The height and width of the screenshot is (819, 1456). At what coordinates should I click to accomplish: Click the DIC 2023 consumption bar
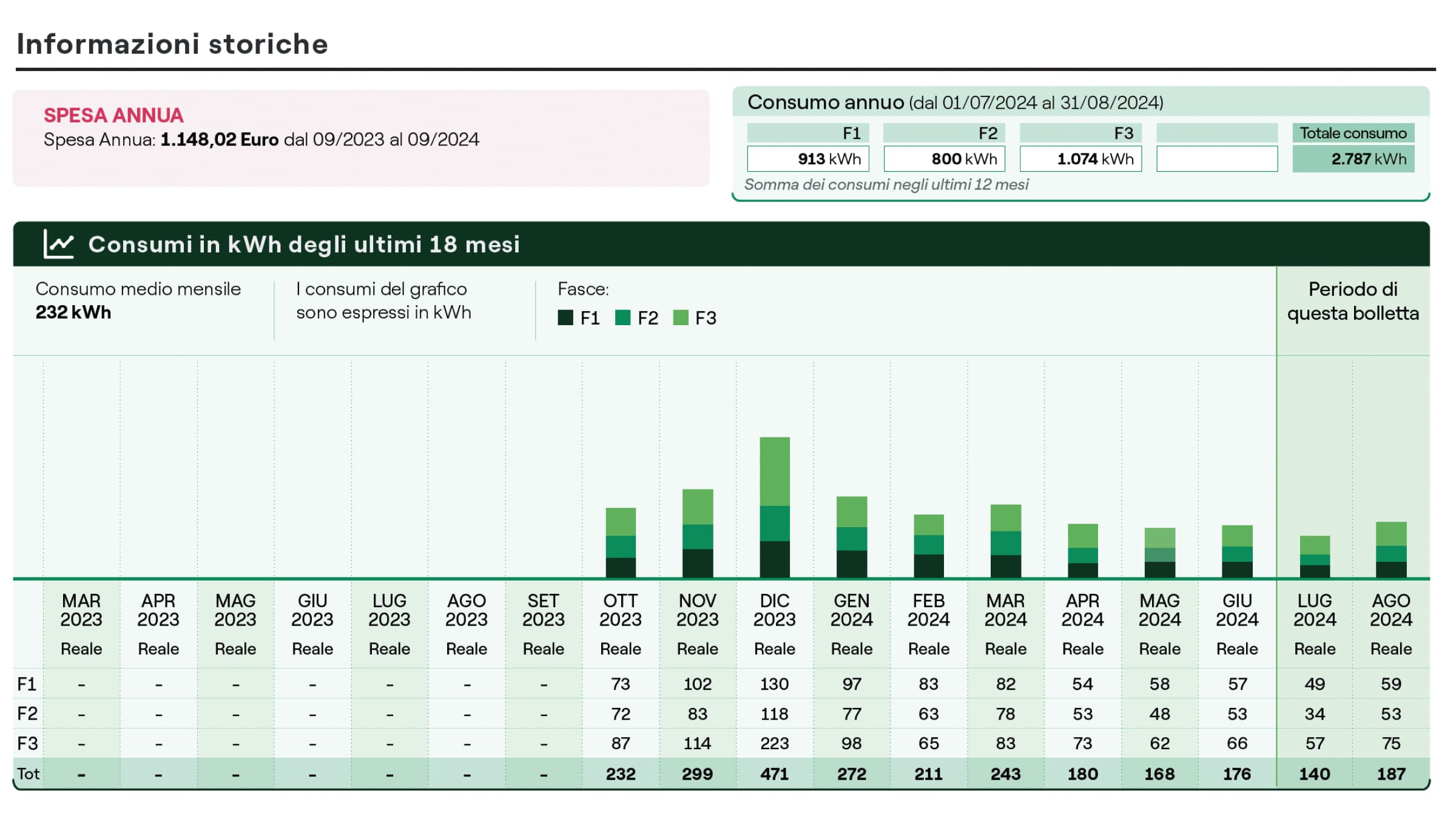775,507
